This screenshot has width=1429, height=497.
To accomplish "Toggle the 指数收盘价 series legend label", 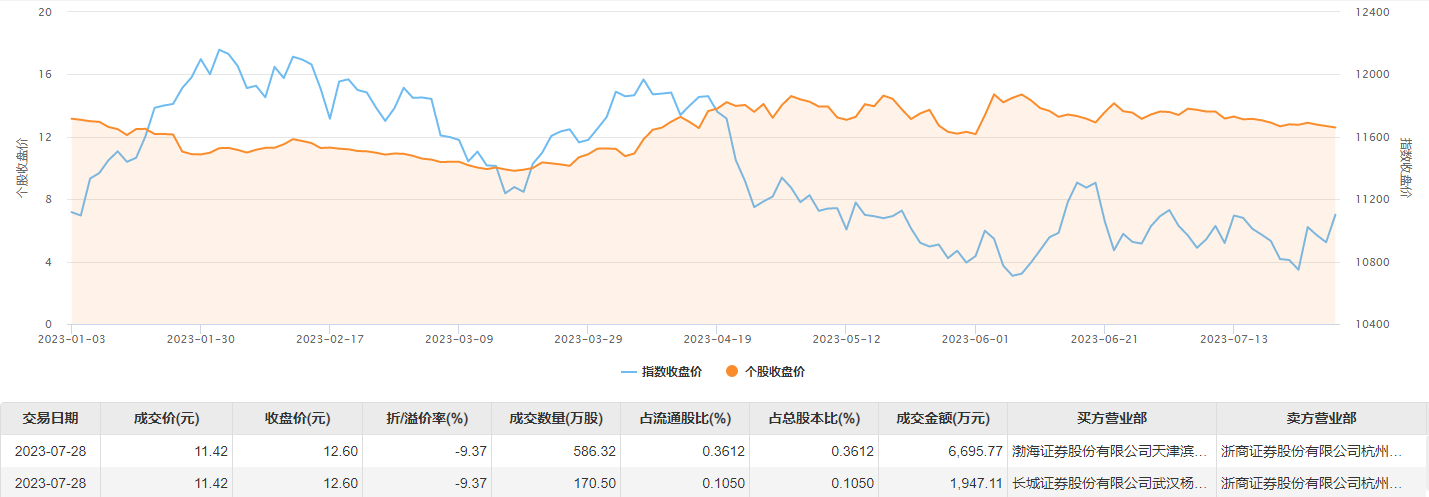I will pos(671,372).
